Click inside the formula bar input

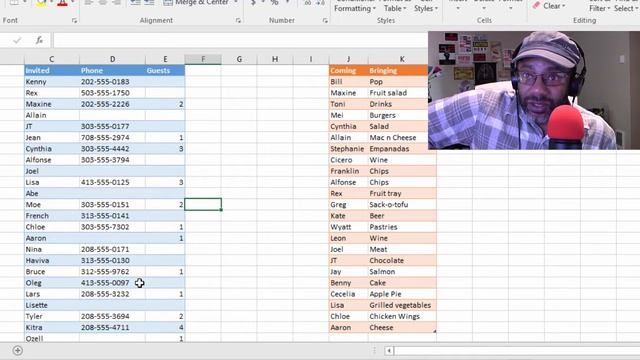[x=240, y=40]
